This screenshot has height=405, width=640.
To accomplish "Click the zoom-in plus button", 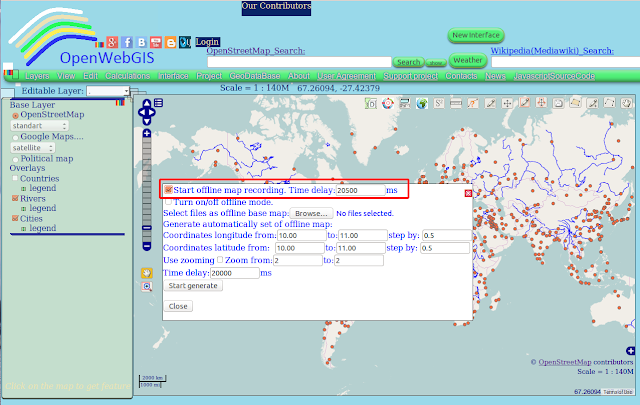I will point(147,133).
